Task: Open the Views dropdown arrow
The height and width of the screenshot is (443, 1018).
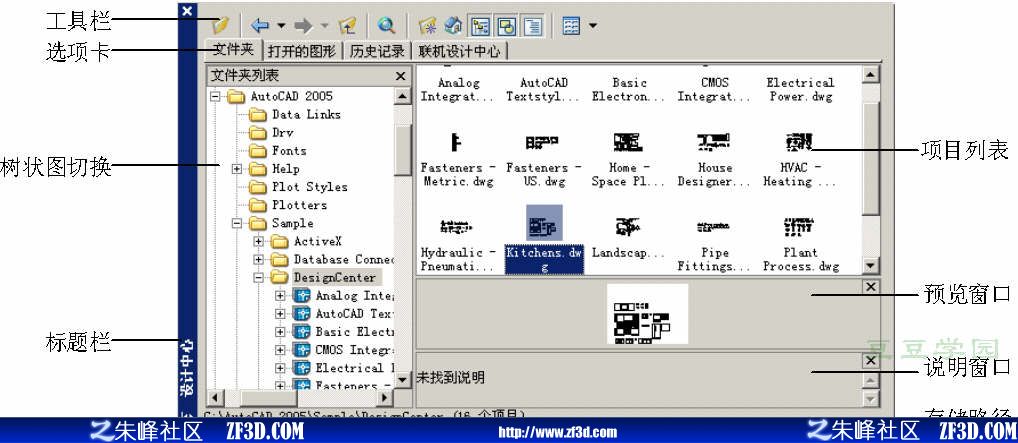Action: pos(593,26)
